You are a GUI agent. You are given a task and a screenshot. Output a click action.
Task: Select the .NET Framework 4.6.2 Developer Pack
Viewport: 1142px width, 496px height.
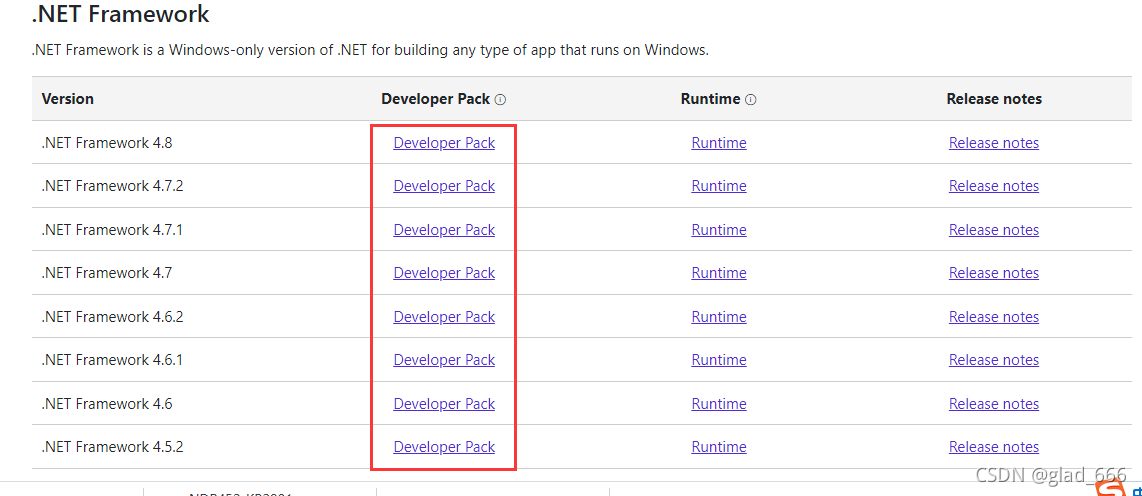coord(444,317)
